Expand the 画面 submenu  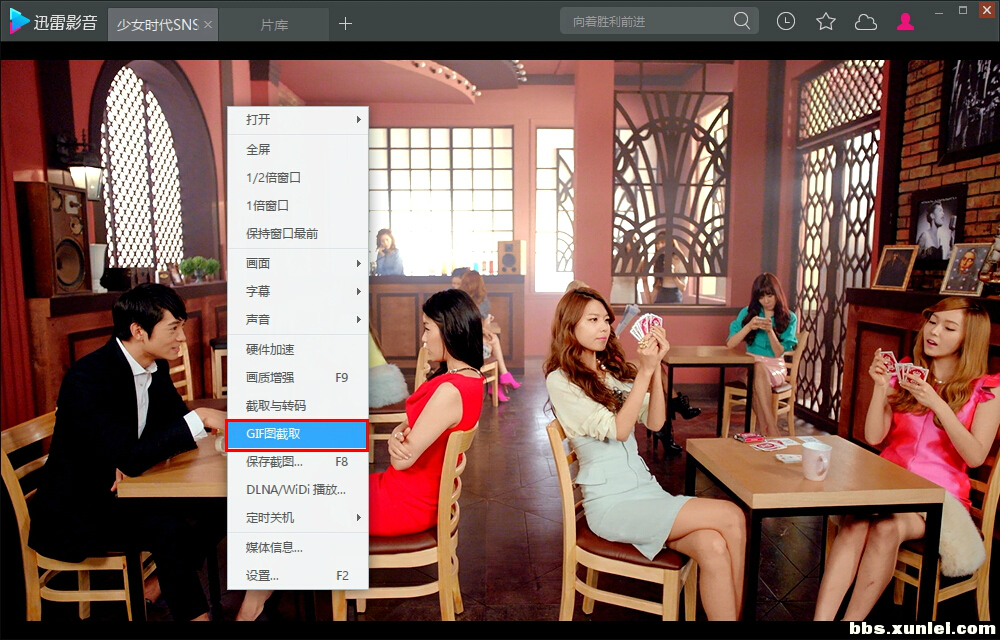[298, 263]
